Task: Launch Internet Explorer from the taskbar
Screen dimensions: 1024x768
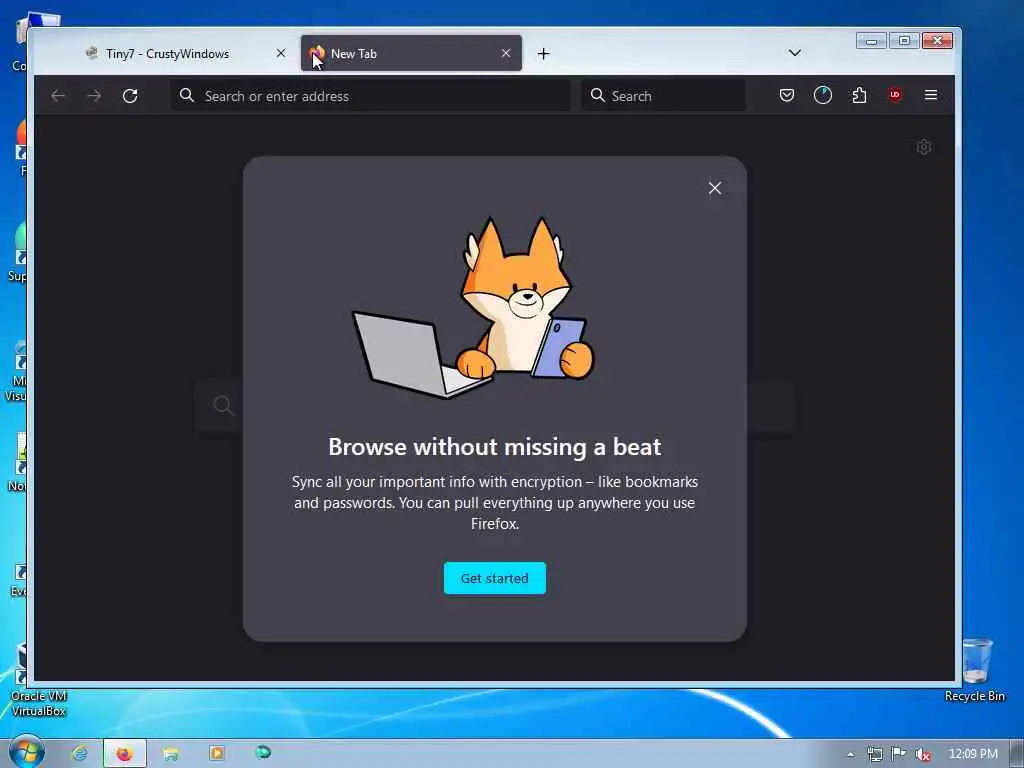Action: click(x=80, y=754)
